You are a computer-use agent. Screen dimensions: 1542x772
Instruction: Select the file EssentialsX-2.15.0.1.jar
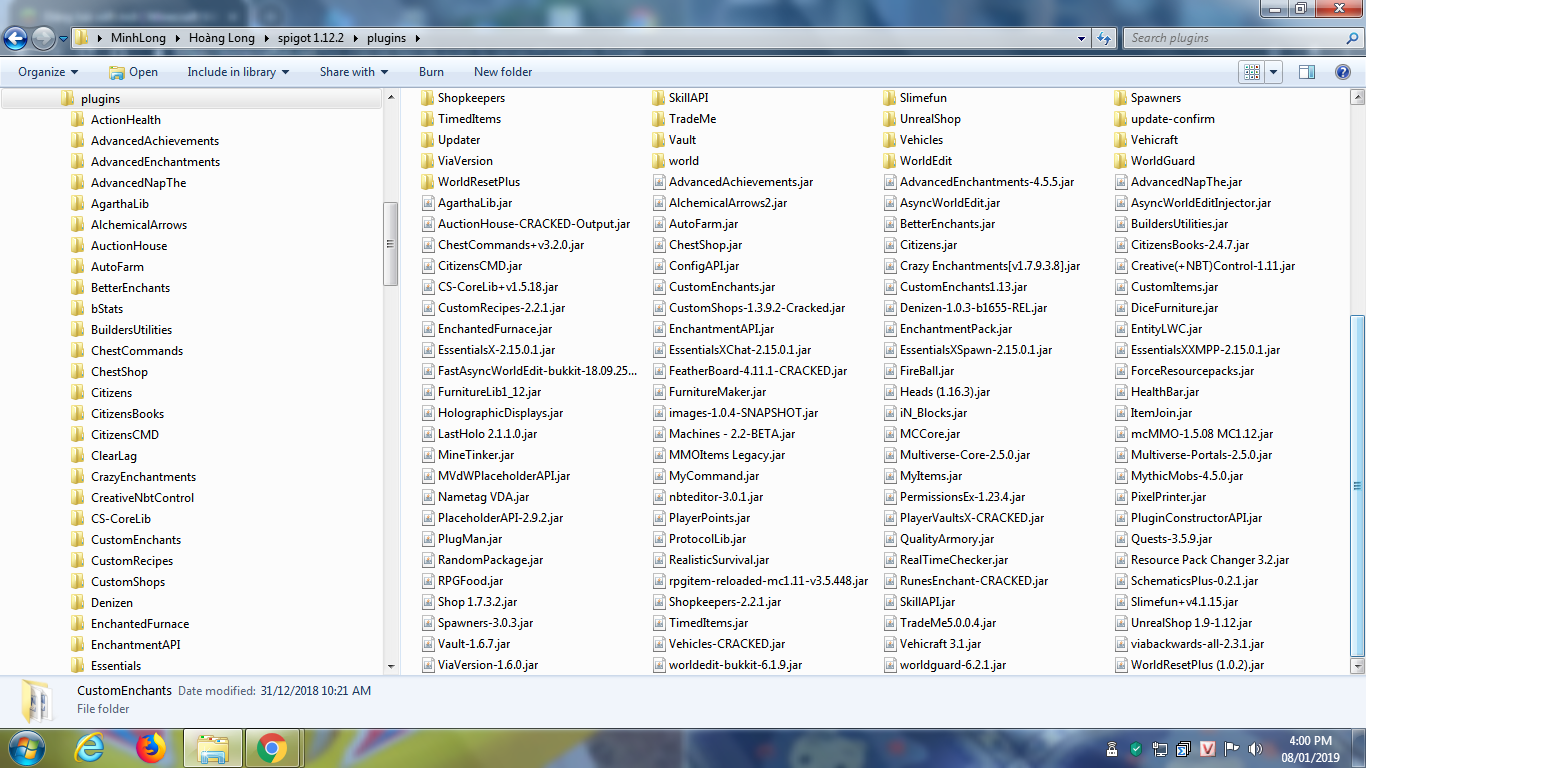pos(496,350)
